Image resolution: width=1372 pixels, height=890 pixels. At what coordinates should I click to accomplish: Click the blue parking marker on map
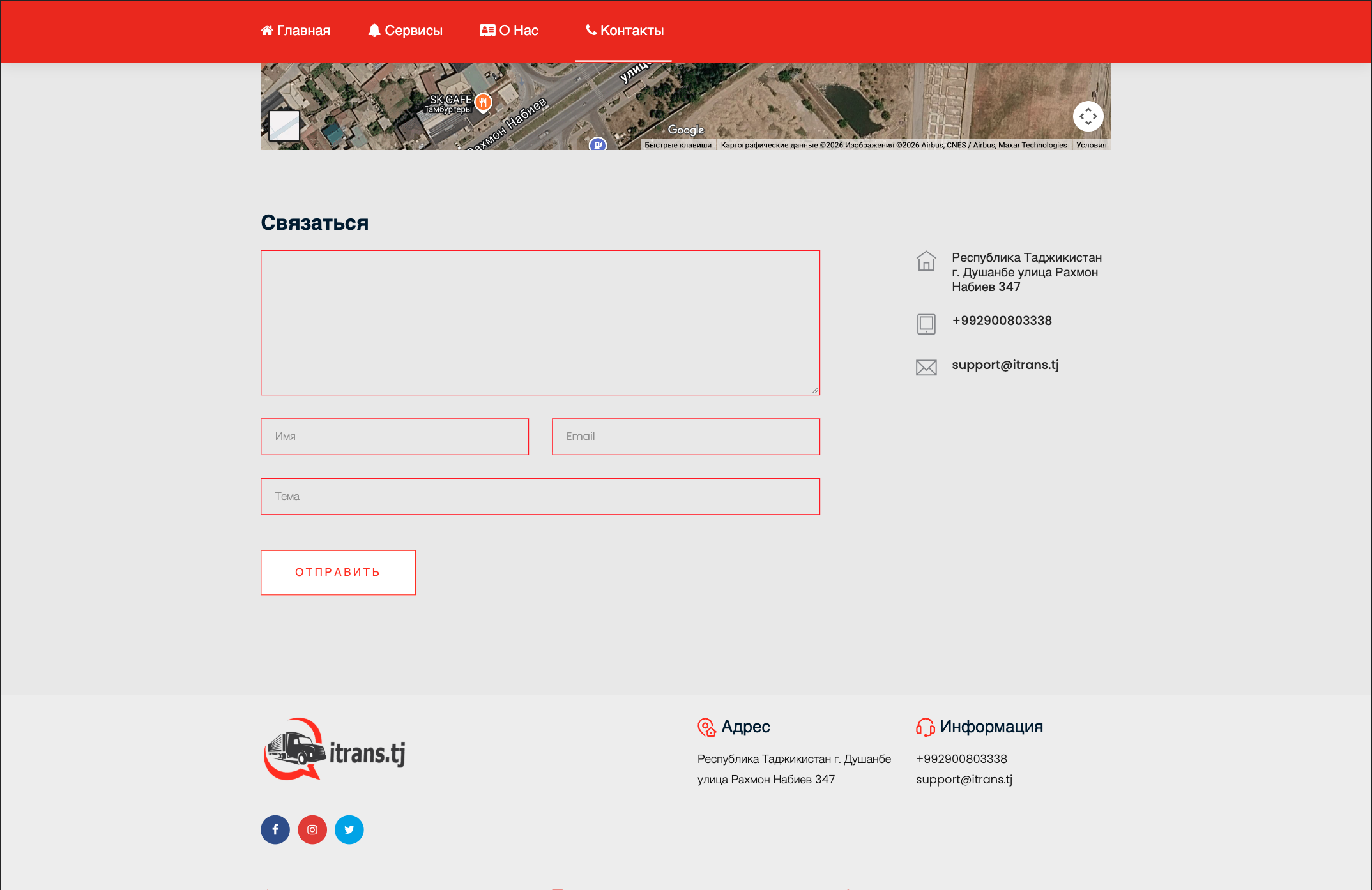click(598, 144)
